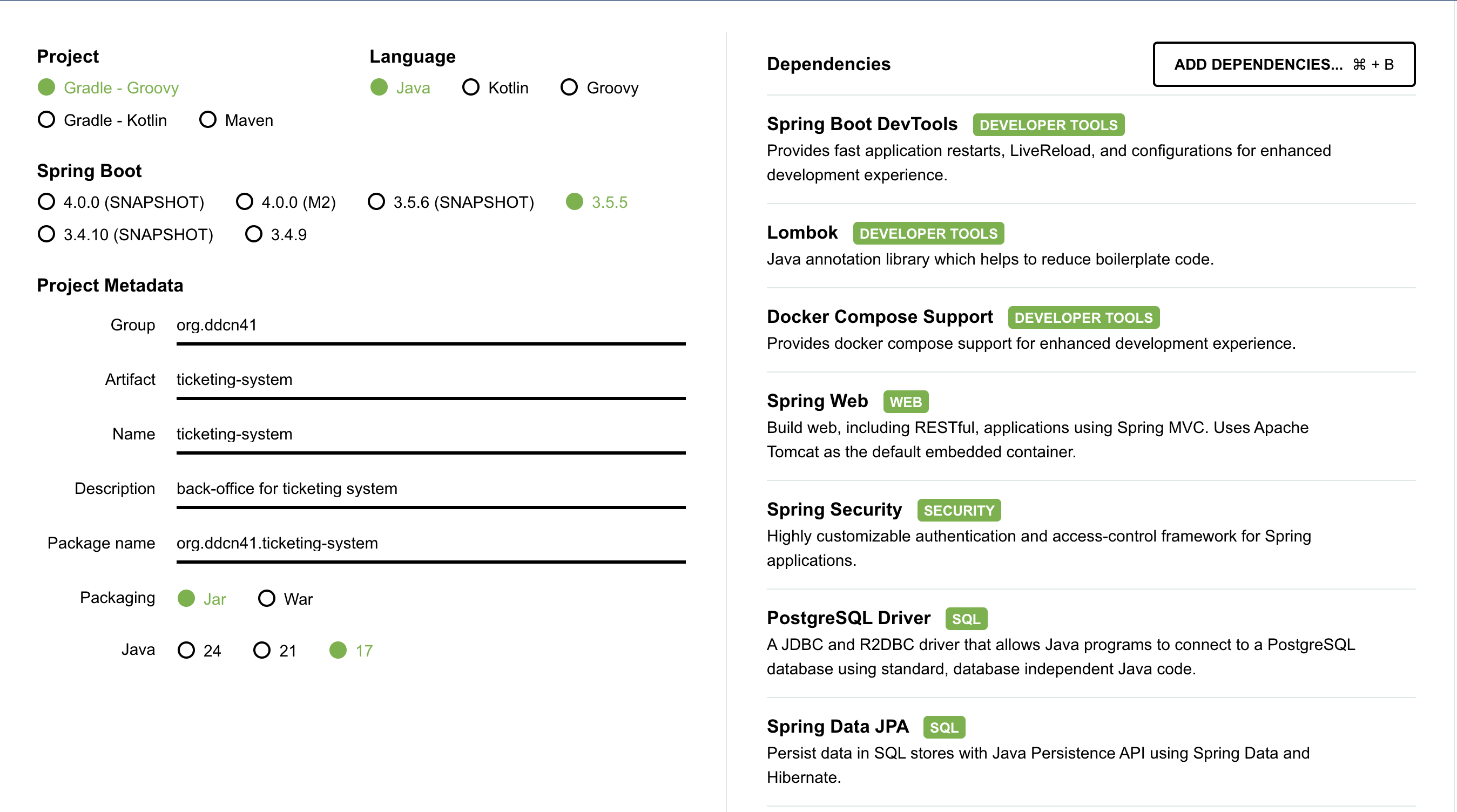Screen dimensions: 1457x812
Task: Click the Spring Security dependency entry
Action: pos(834,510)
